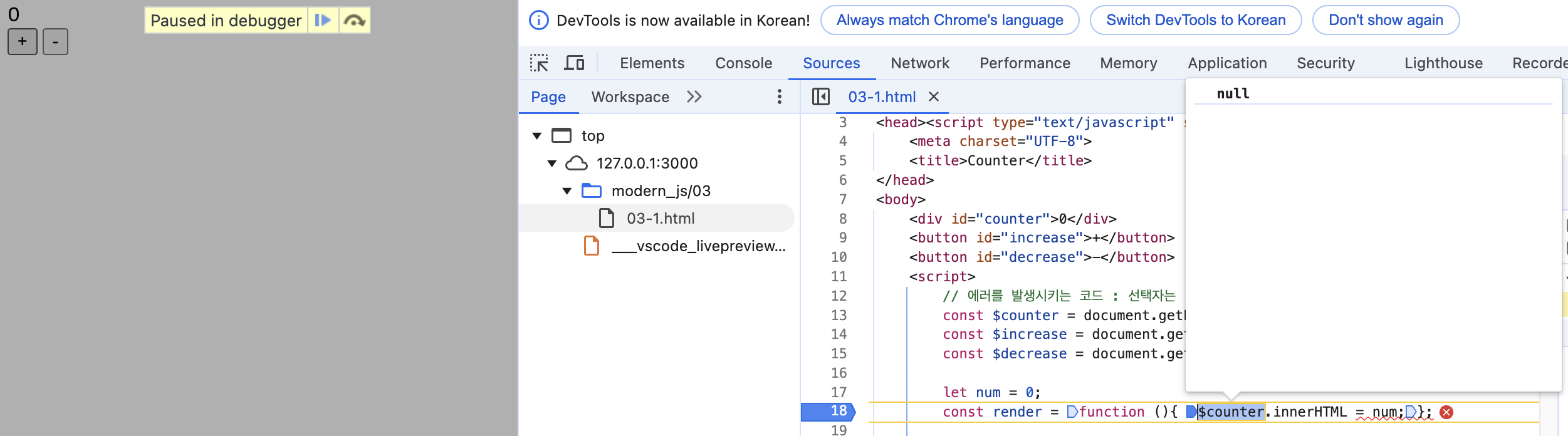Collapse the modern_js/03 folder node
Image resolution: width=1568 pixels, height=436 pixels.
click(567, 191)
